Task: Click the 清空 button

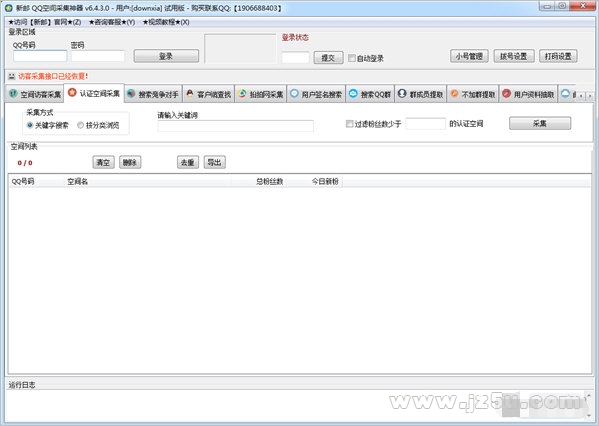Action: coord(104,162)
